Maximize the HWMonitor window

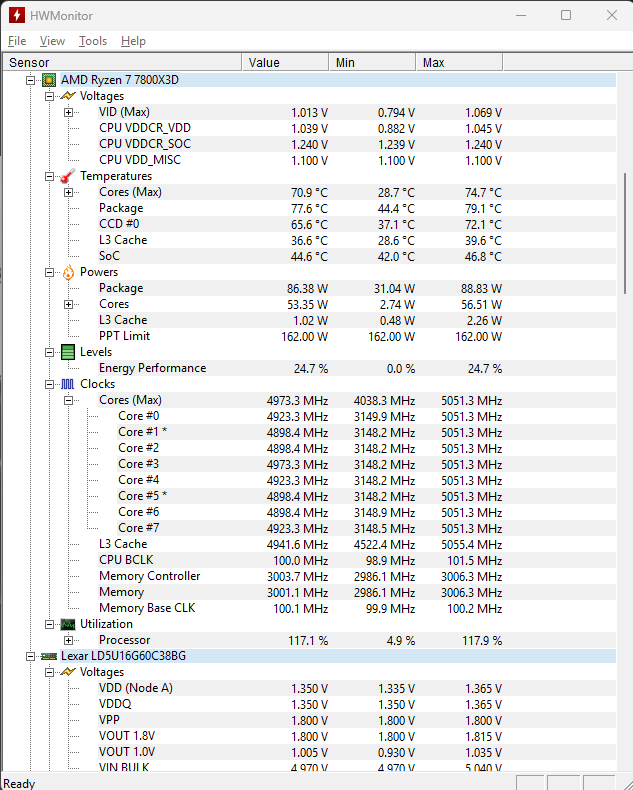[566, 15]
